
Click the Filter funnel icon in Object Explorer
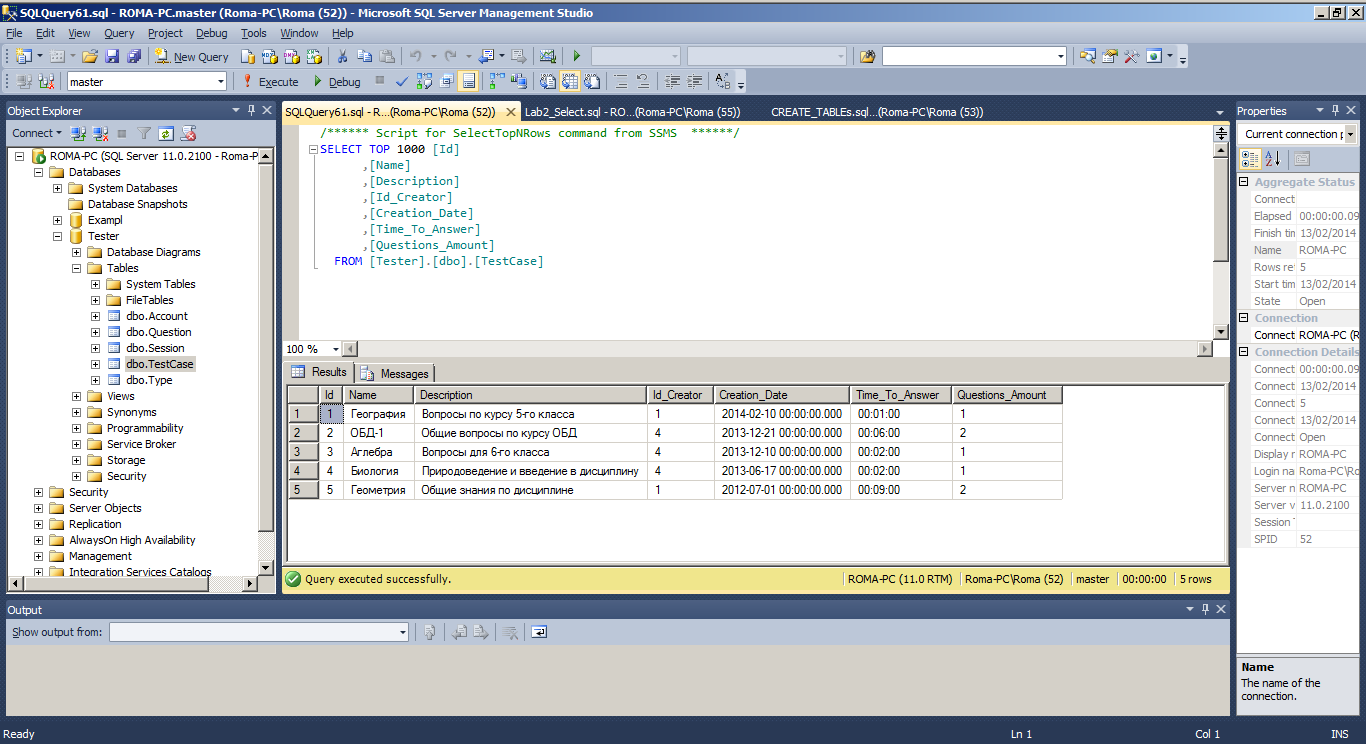(144, 133)
